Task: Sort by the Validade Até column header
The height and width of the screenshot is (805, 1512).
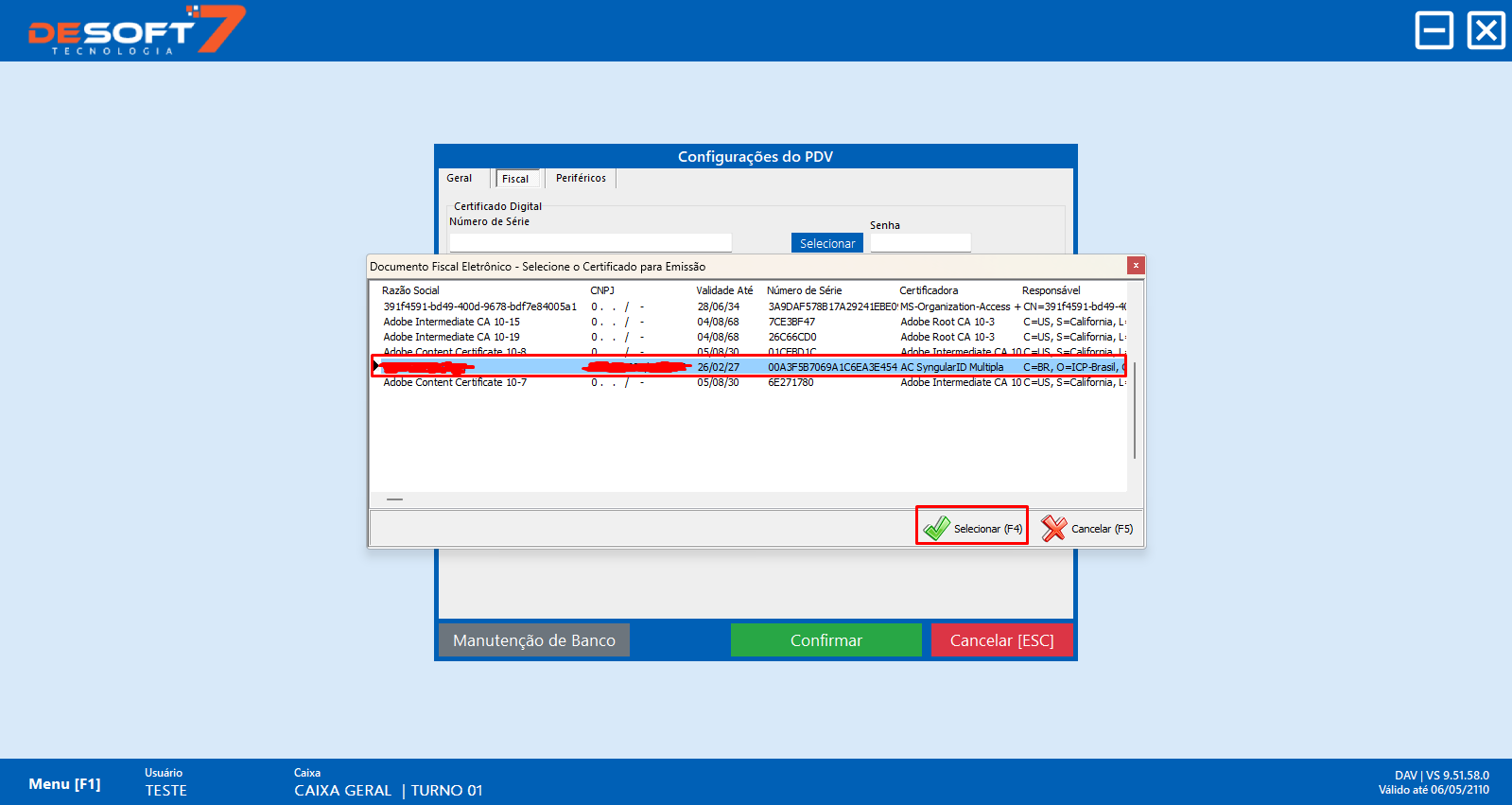Action: pos(725,290)
